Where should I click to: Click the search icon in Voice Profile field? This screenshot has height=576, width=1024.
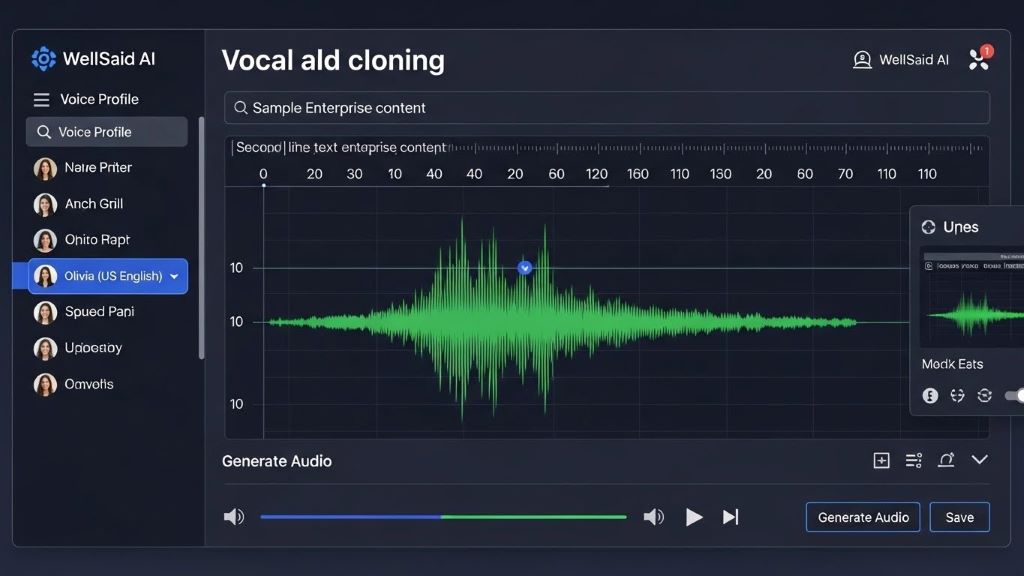tap(44, 132)
